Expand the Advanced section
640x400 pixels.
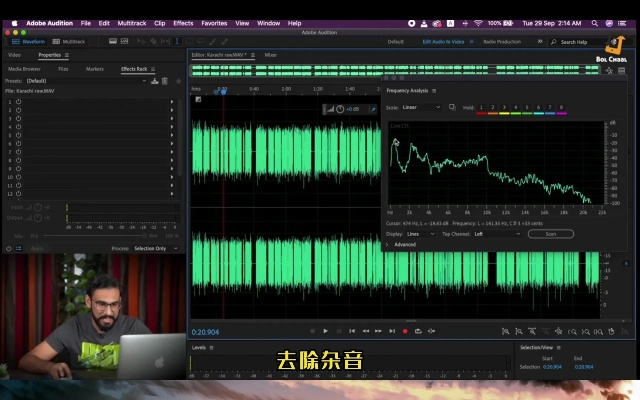coord(387,244)
